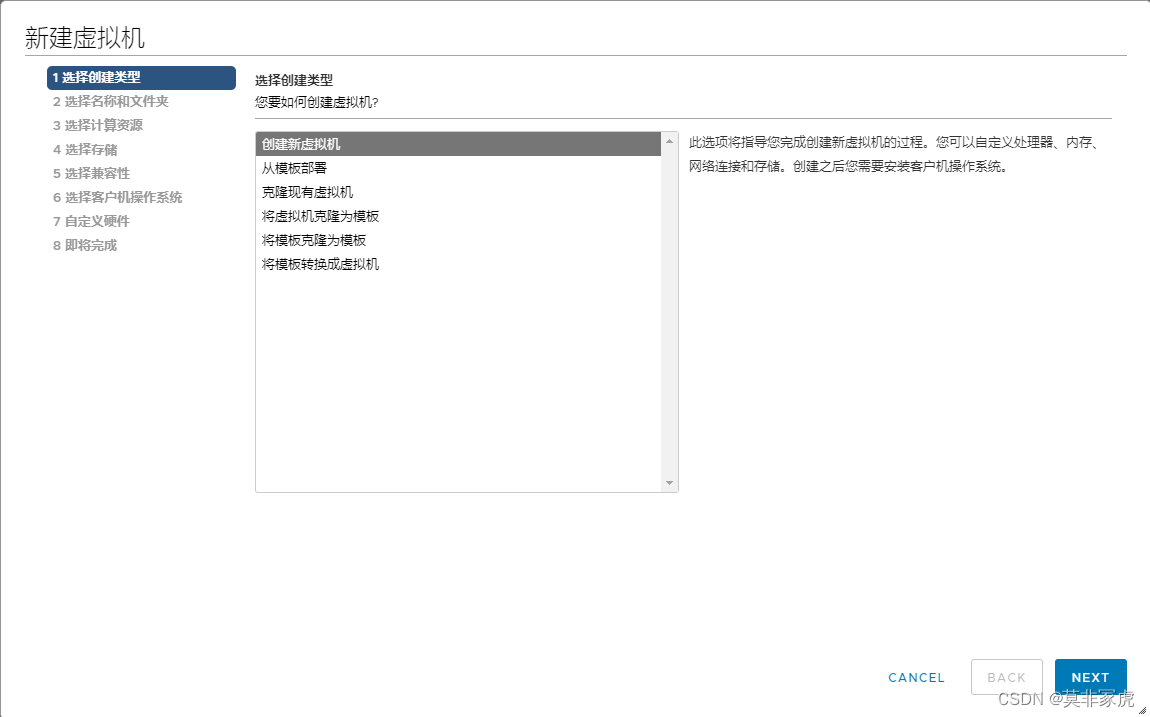This screenshot has width=1150, height=717.
Task: Click the NEXT button
Action: pyautogui.click(x=1091, y=677)
